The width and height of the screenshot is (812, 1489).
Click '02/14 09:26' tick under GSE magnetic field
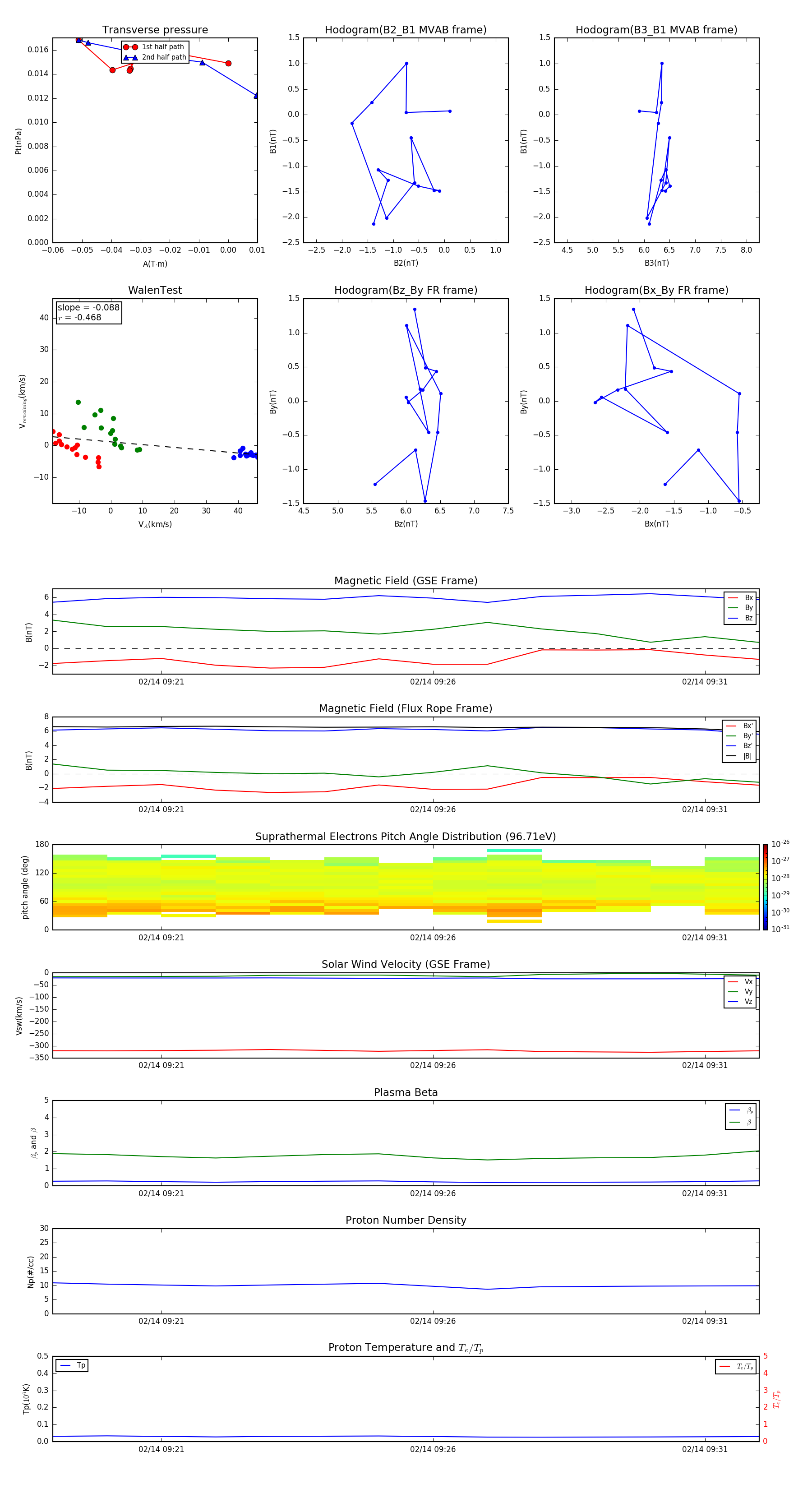[433, 682]
